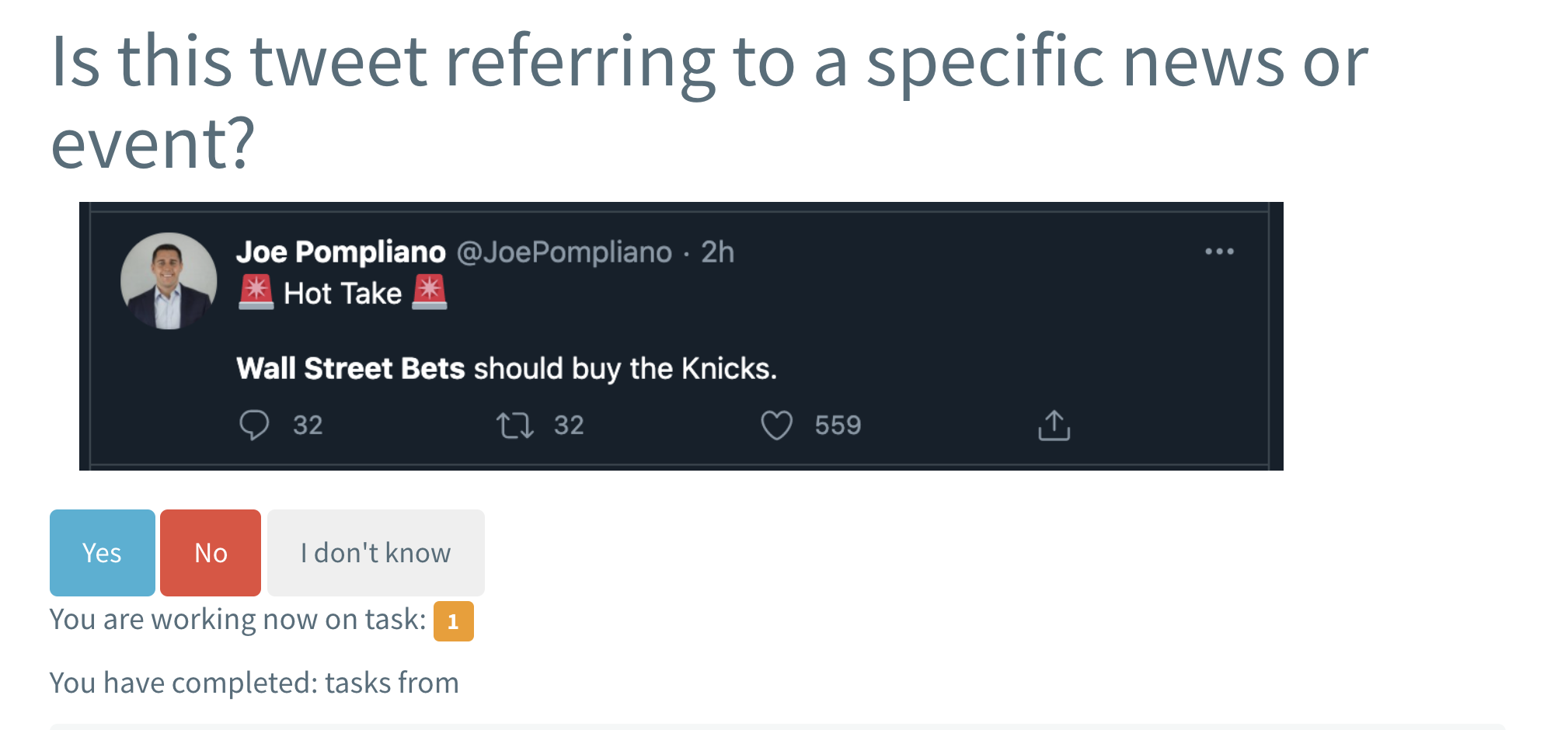Click the bold "Wall Street Bets" text
1568x730 pixels.
coord(350,368)
